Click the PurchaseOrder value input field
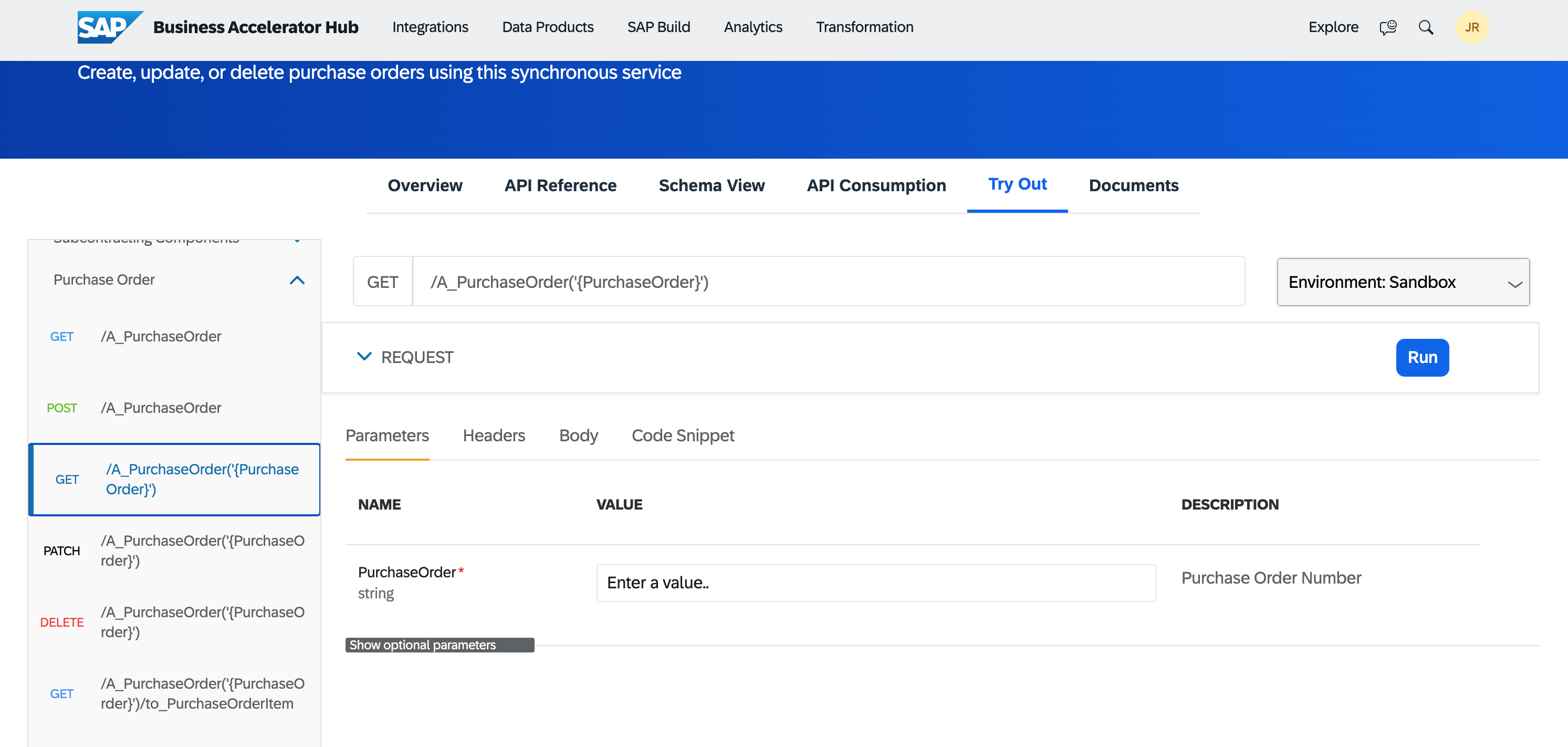Viewport: 1568px width, 747px height. coord(875,583)
